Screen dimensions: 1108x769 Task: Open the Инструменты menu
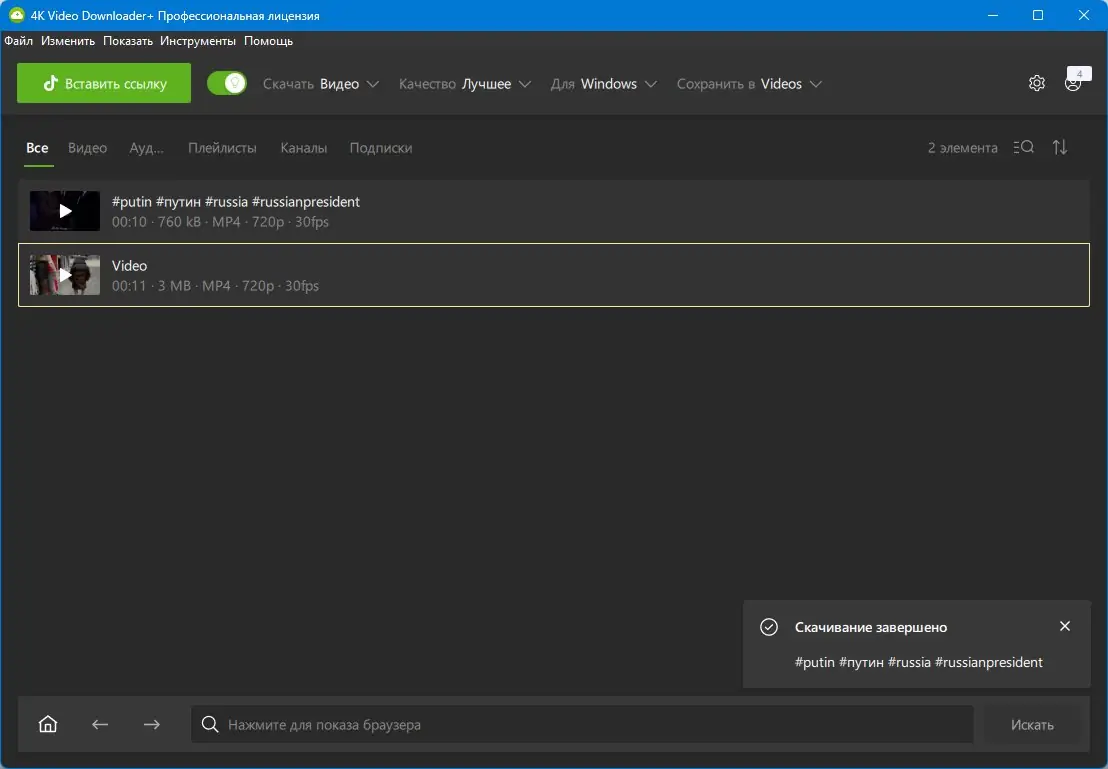(x=198, y=41)
